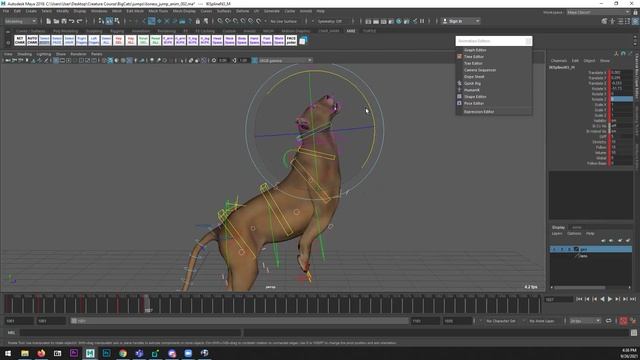Click the Reset ALL shelf button
Viewport: 640px width, 360px height.
[156, 40]
